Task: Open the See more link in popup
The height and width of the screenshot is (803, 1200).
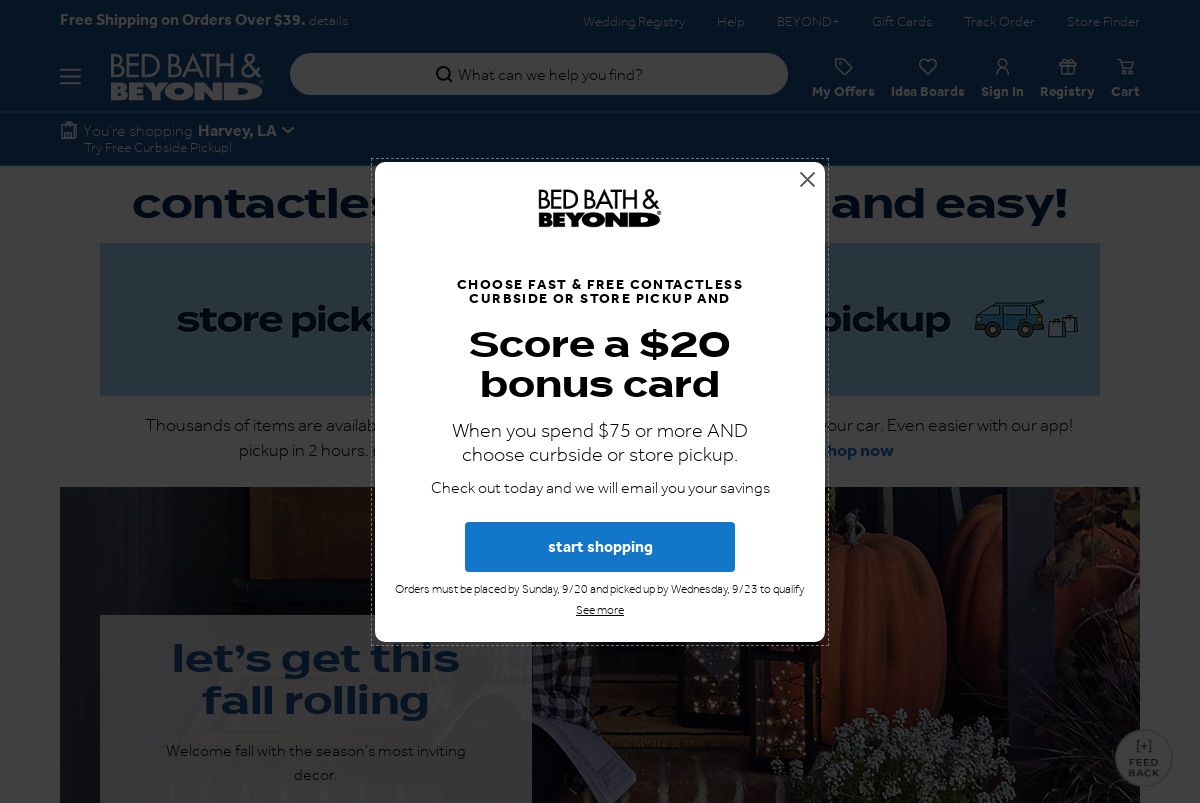Action: [x=600, y=611]
